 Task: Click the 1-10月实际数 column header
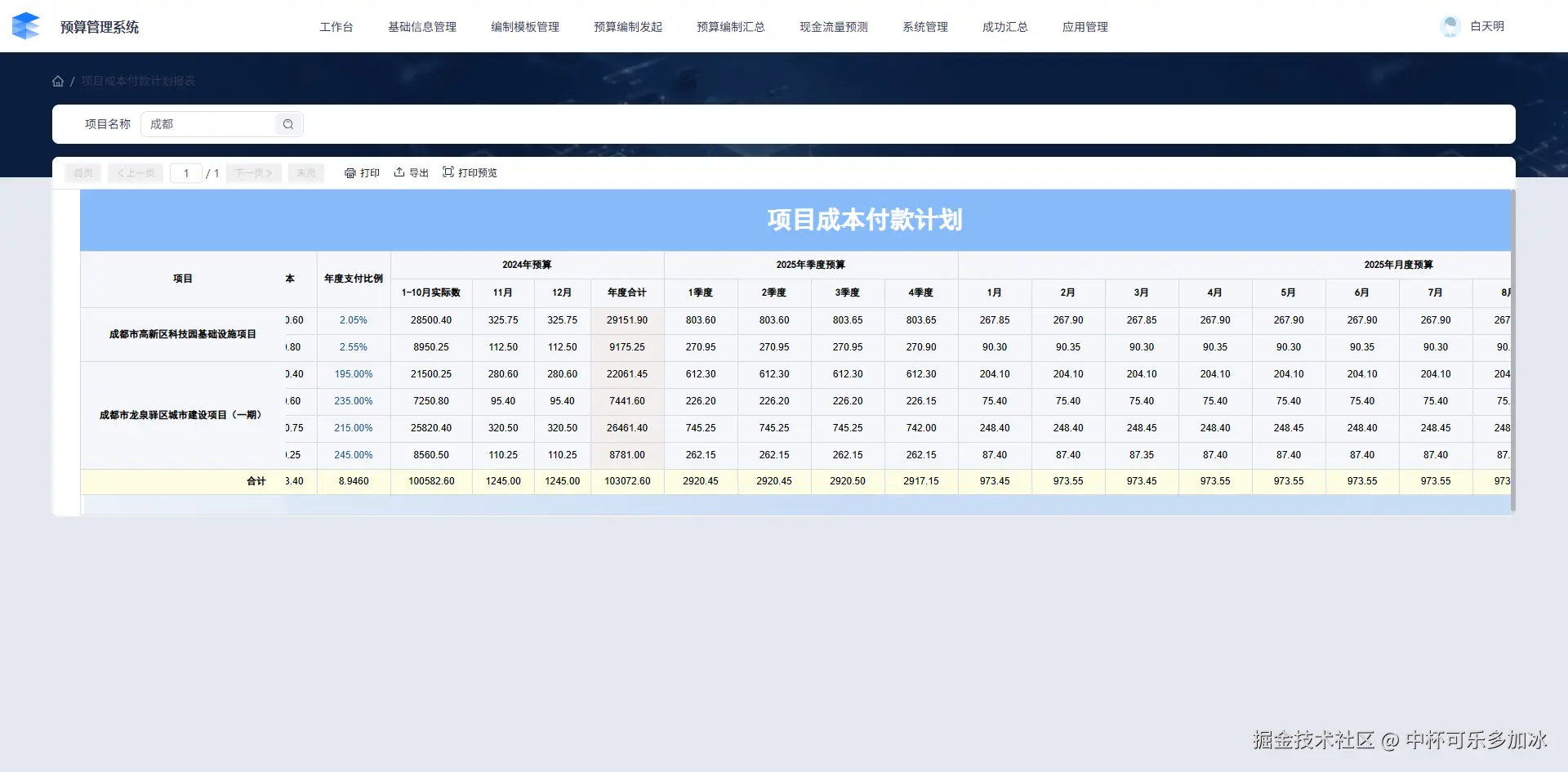[x=431, y=292]
